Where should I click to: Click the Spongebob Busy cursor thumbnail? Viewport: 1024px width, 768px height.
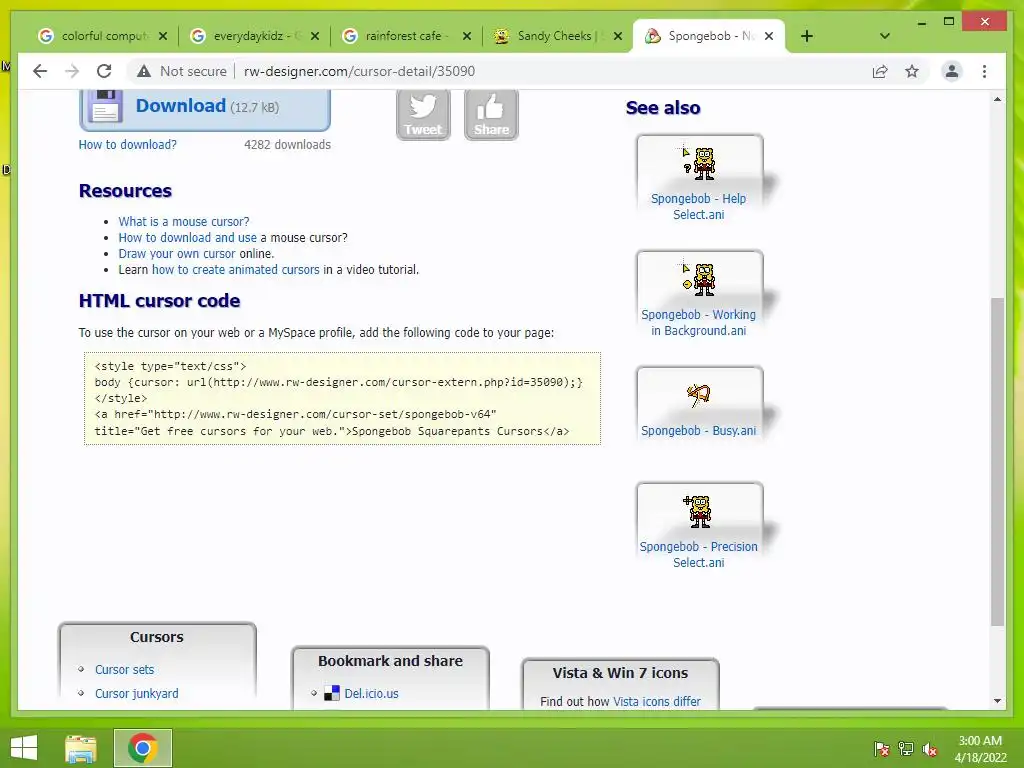699,395
